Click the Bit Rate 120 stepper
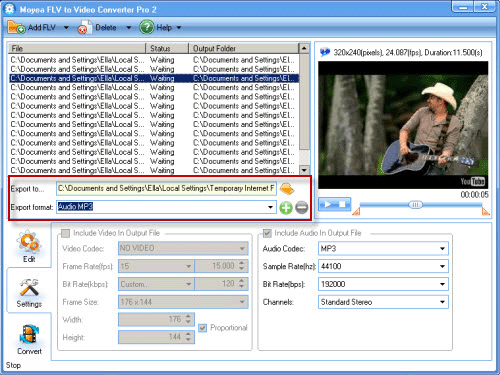Image resolution: width=500 pixels, height=375 pixels. [242, 284]
